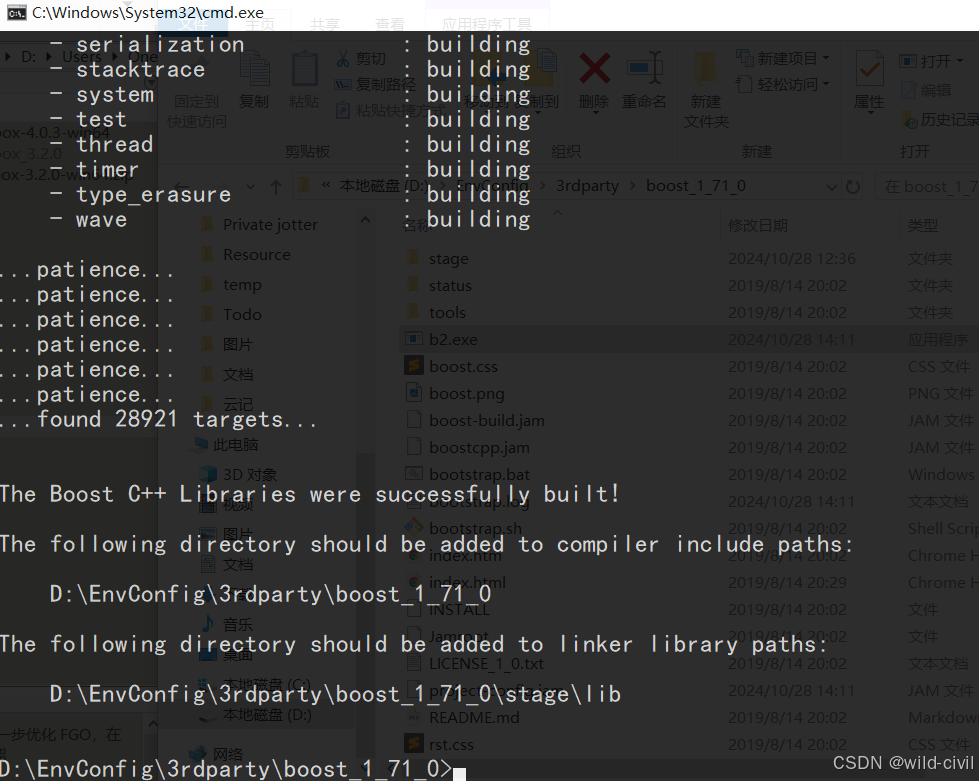Expand the 新建项目 dropdown arrow
This screenshot has height=781, width=979.
pyautogui.click(x=826, y=58)
